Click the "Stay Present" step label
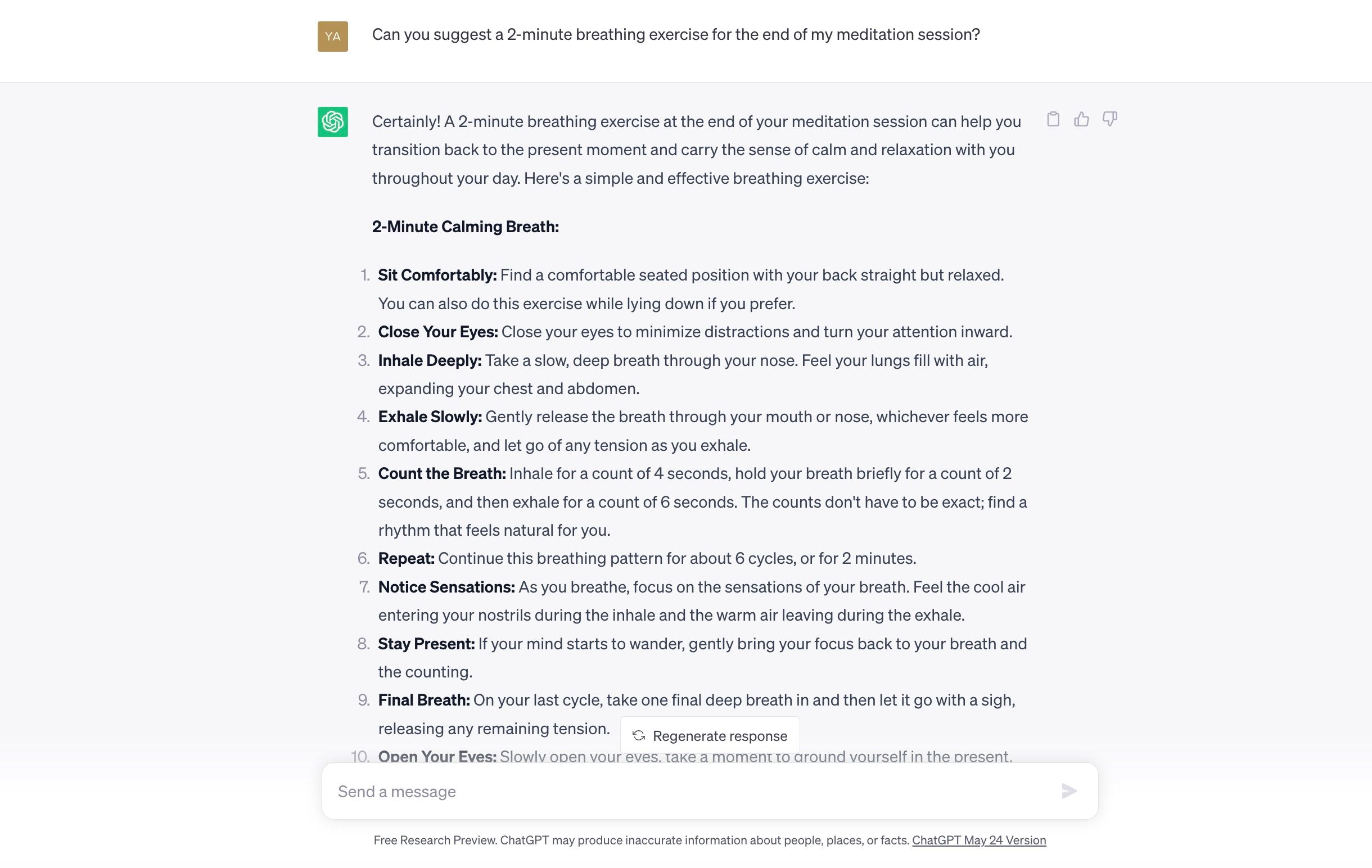The height and width of the screenshot is (868, 1372). tap(426, 644)
